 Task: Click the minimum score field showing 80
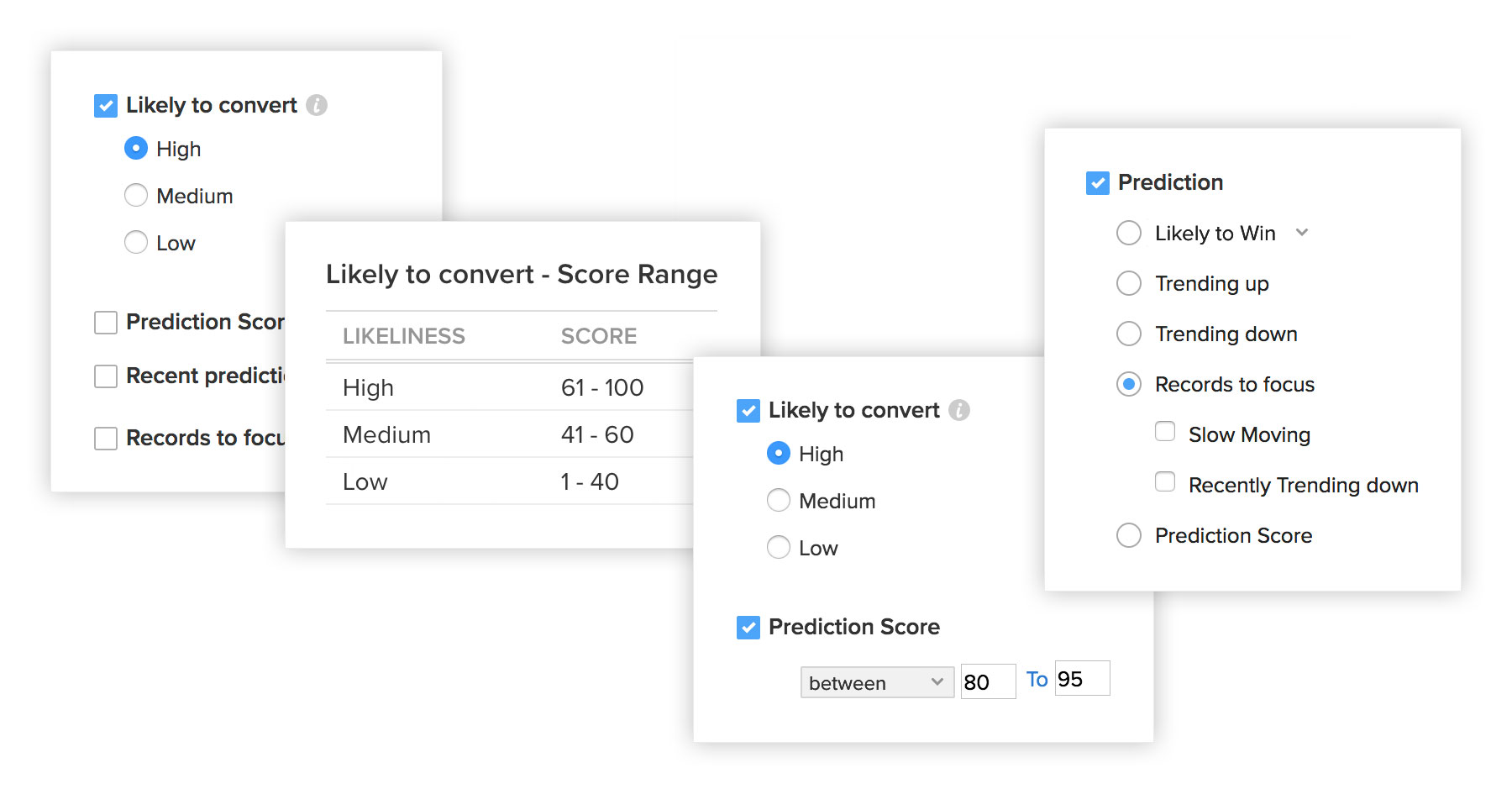click(989, 681)
